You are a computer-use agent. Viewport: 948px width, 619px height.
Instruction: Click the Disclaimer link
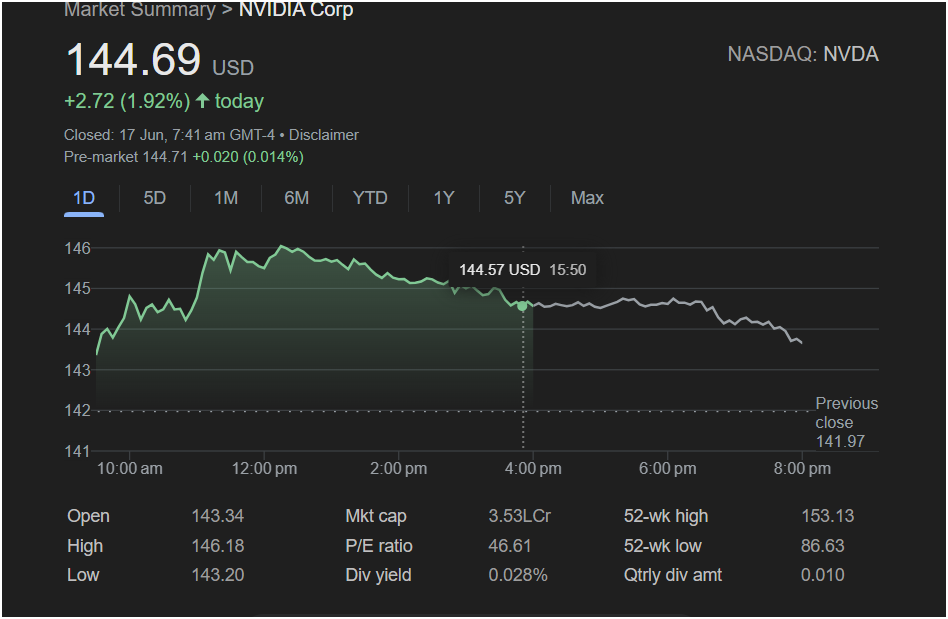click(x=324, y=135)
